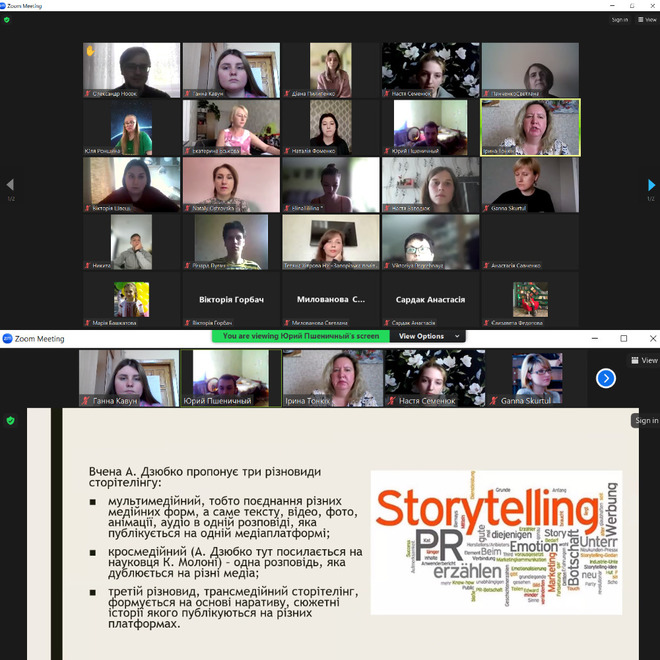The image size is (660, 660).
Task: Click Ганна Кавун's video in strip
Action: pos(129,378)
